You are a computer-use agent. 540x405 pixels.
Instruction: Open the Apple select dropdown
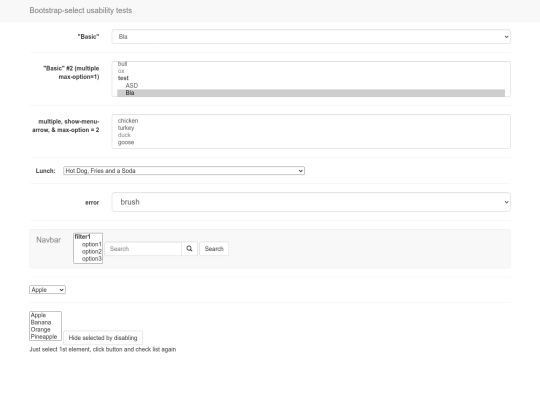[48, 290]
